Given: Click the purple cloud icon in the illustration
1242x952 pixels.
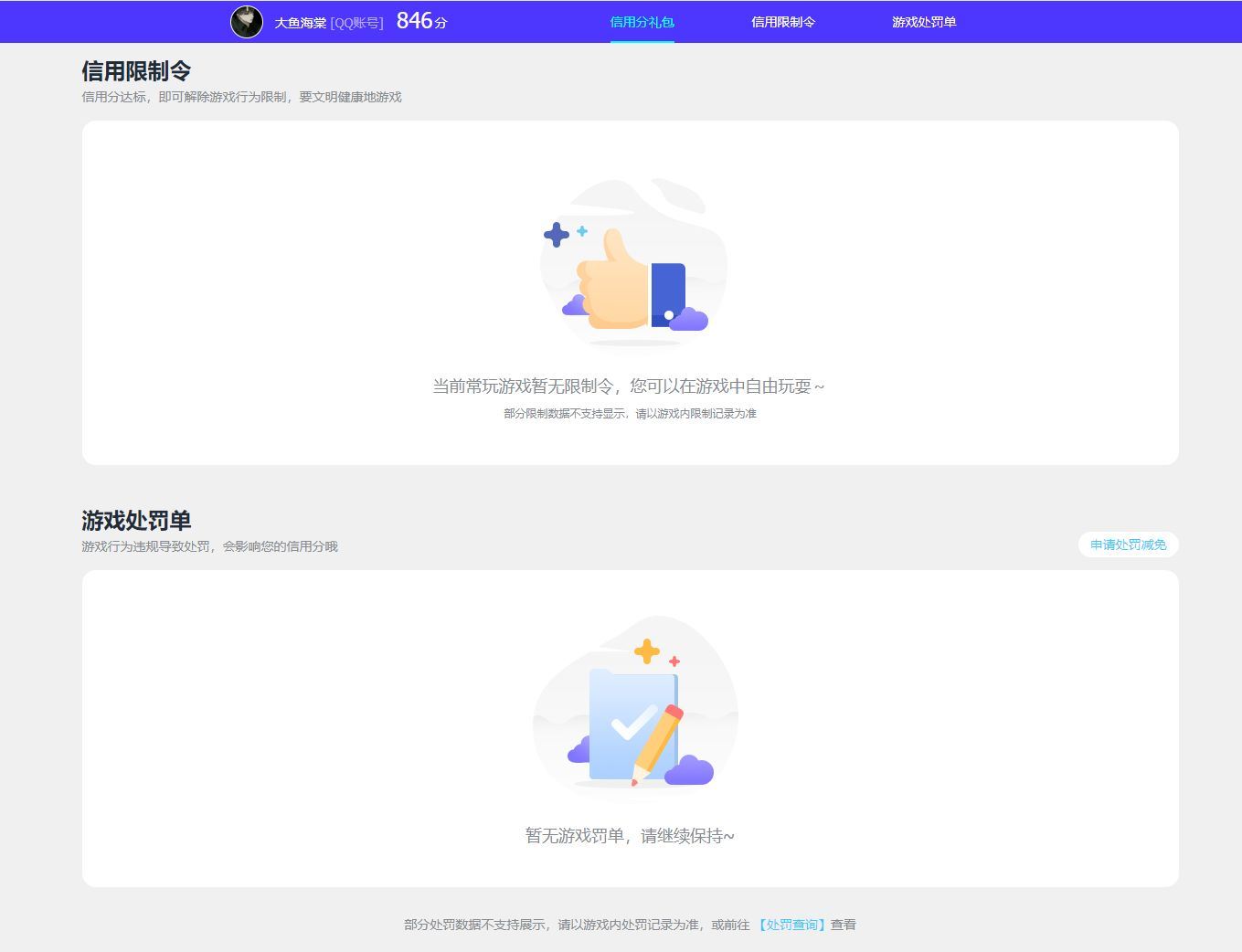Looking at the screenshot, I should [x=690, y=319].
